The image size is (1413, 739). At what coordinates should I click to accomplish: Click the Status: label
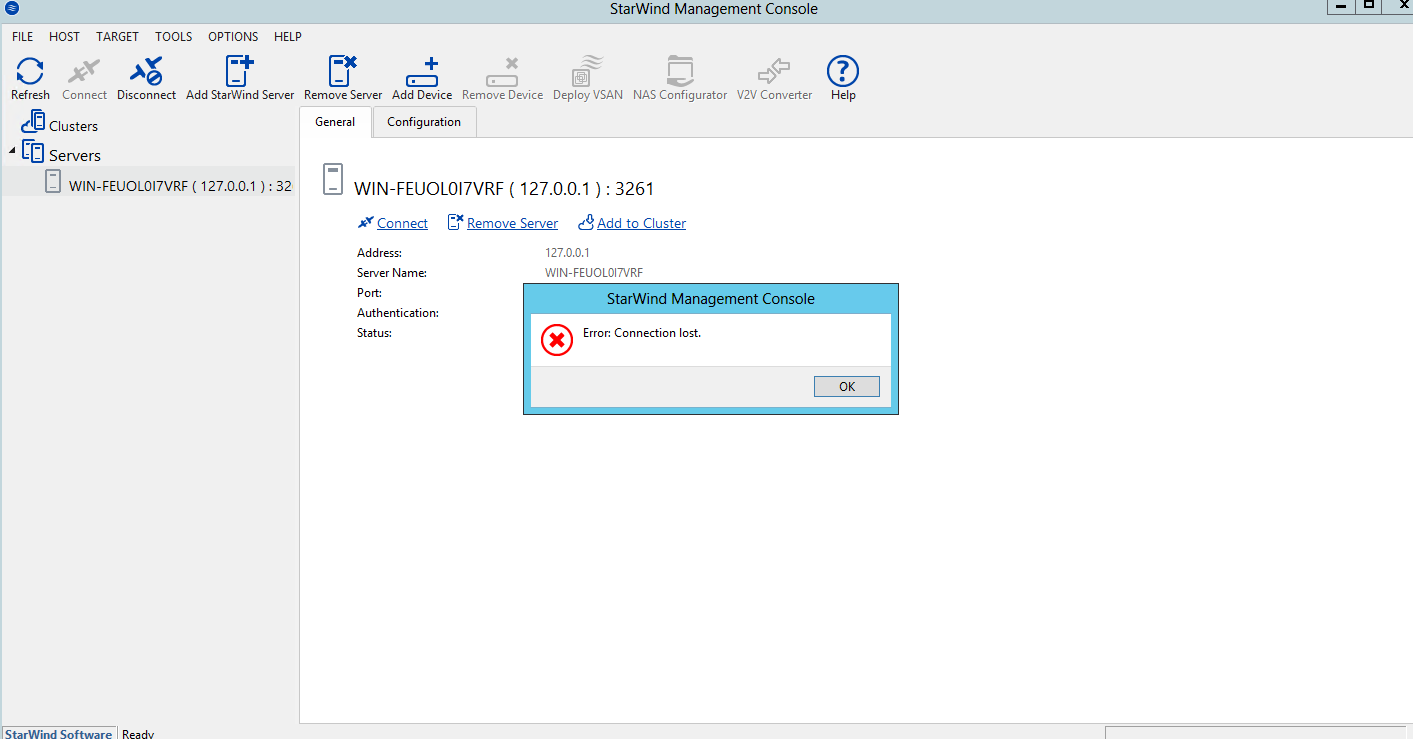tap(374, 333)
